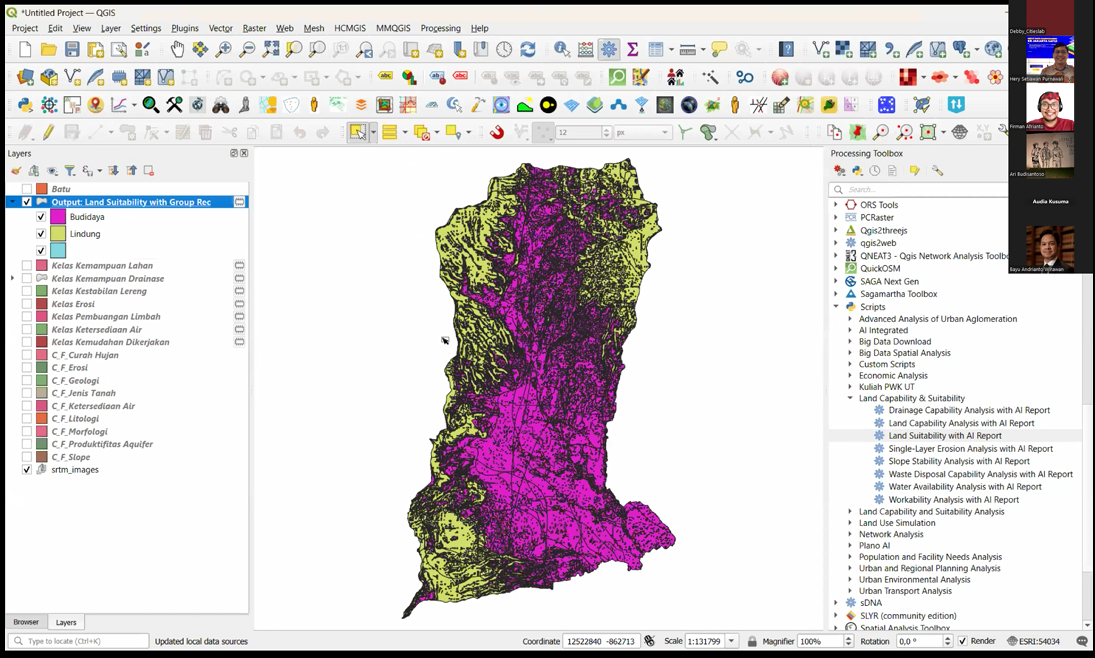The image size is (1095, 658).
Task: Refresh the map canvas with the blue arrows icon
Action: [x=528, y=49]
